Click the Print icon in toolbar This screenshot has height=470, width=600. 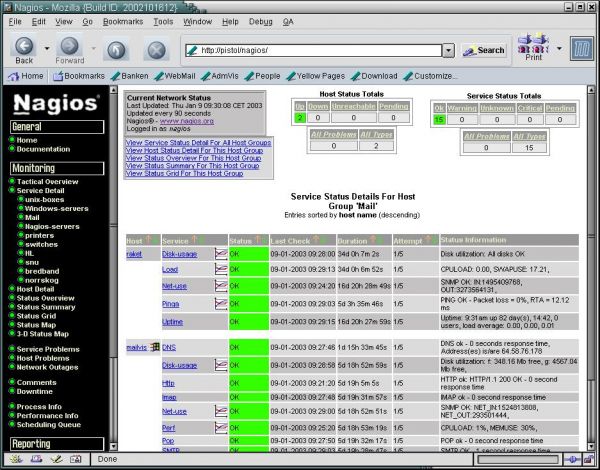point(534,48)
